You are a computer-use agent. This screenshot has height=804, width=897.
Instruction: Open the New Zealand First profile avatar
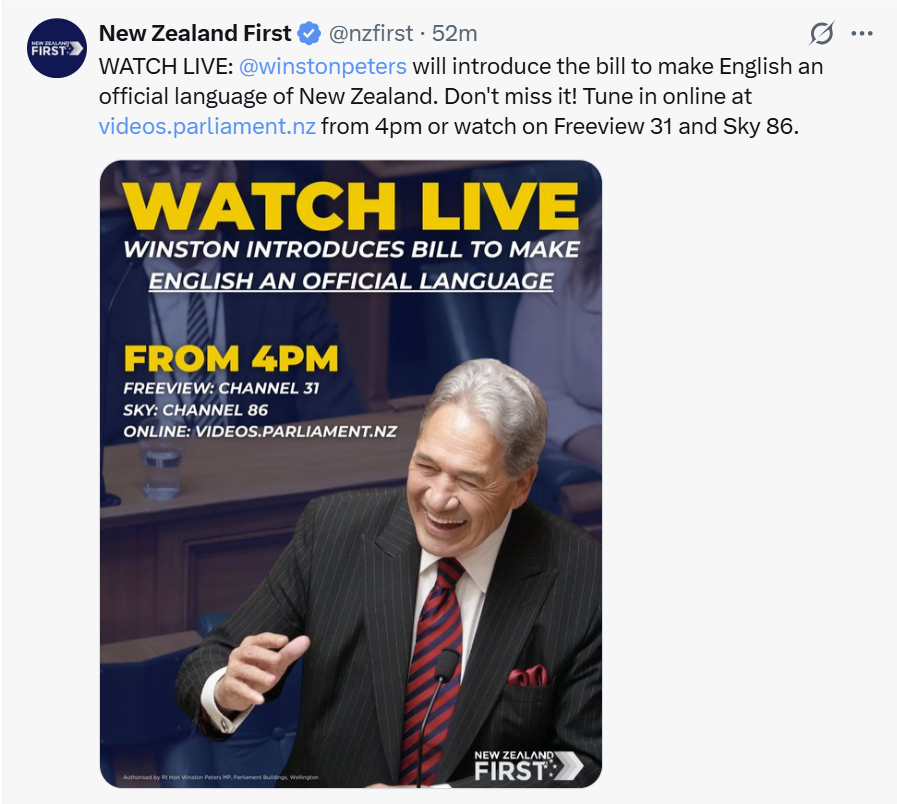pyautogui.click(x=57, y=48)
